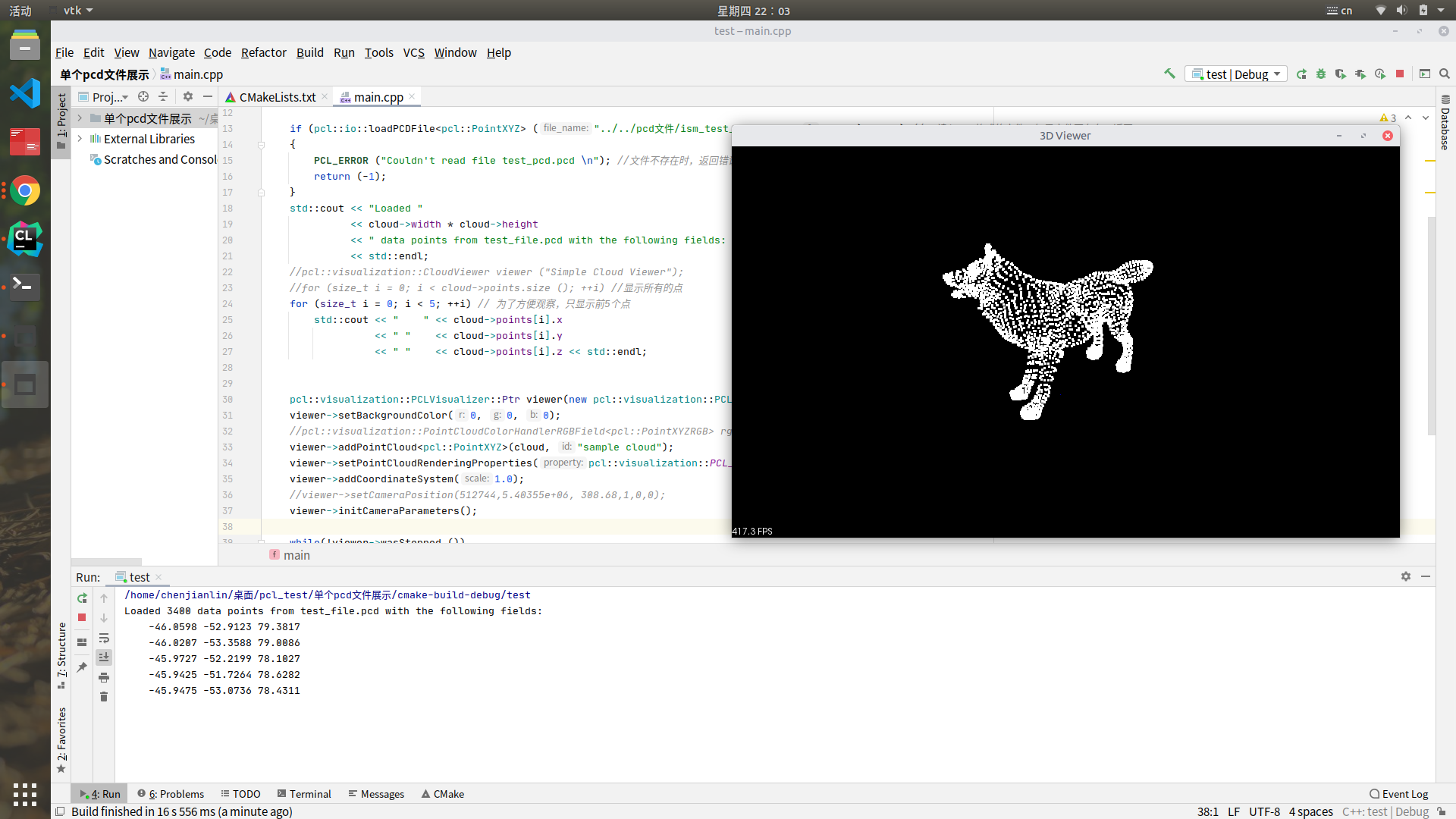Open the Terminal tool window button
Screen dimensions: 1456x819
[304, 794]
